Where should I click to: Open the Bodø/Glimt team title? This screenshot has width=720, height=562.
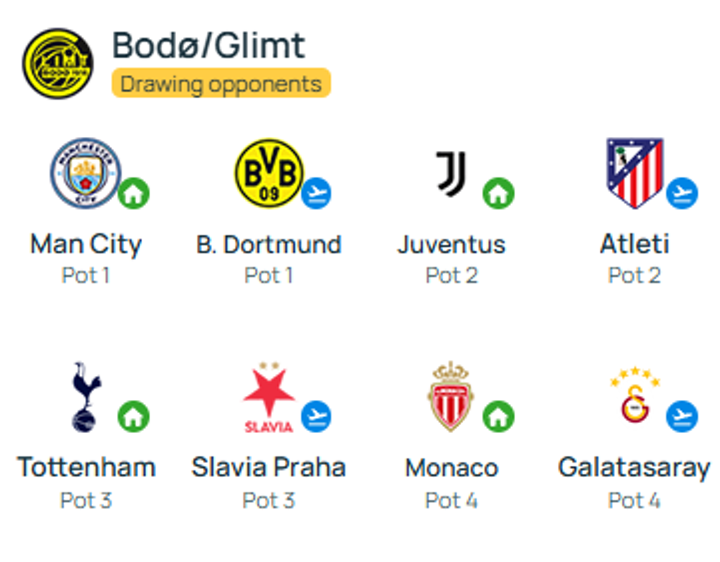tap(208, 45)
